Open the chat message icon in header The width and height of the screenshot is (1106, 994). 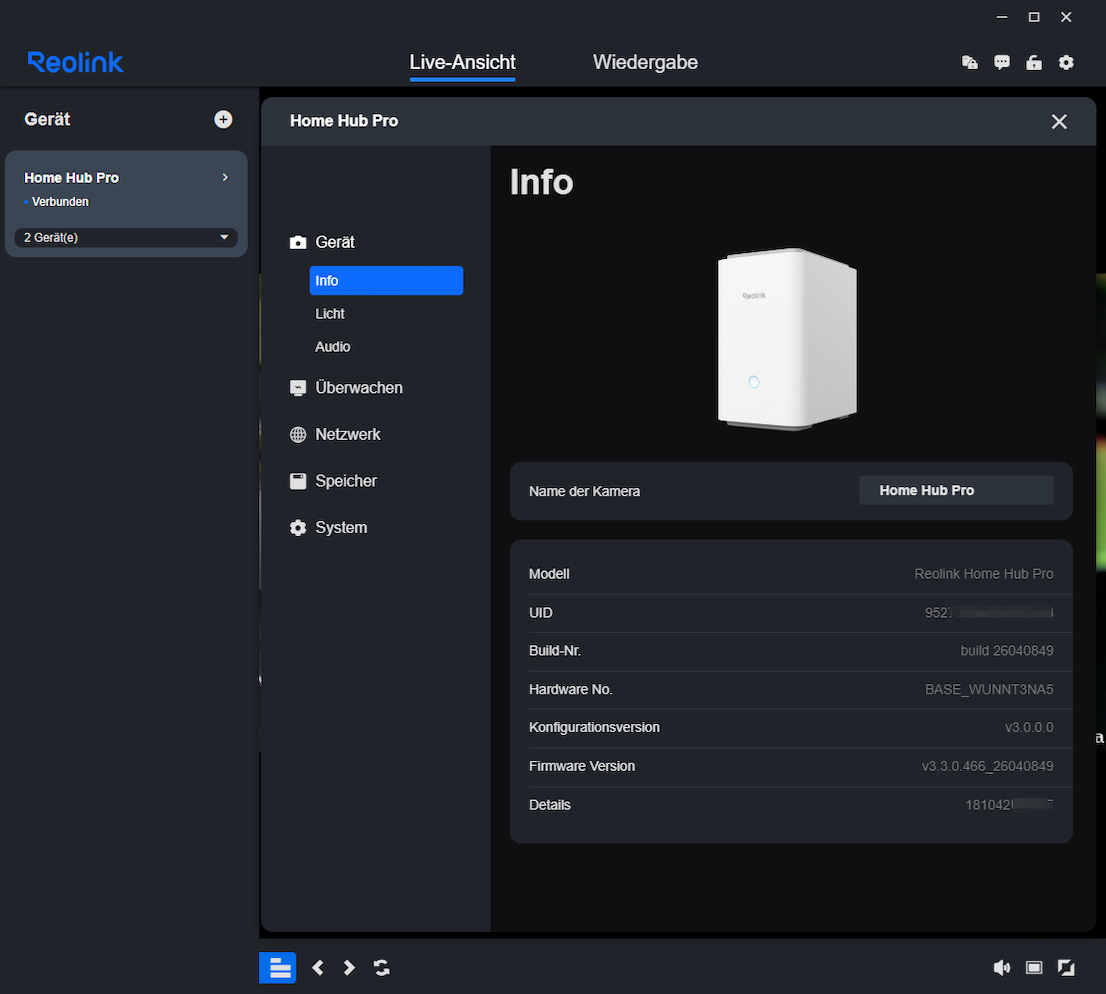pos(1002,62)
